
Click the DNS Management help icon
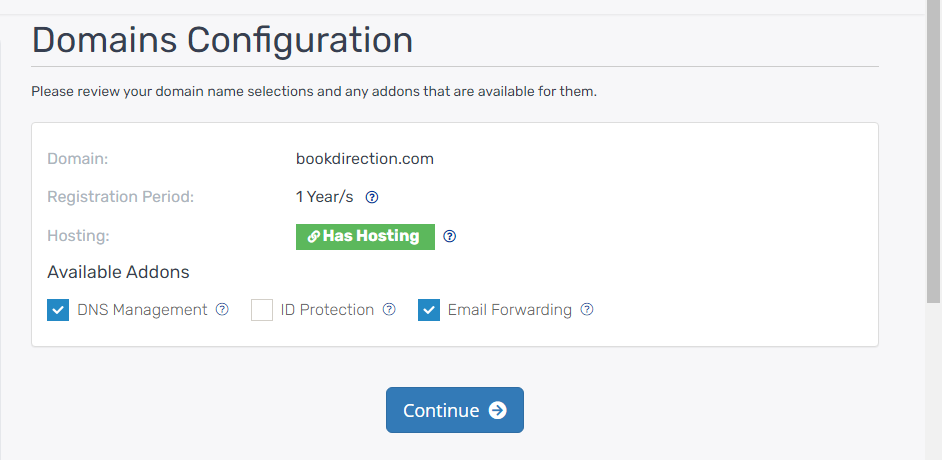click(222, 310)
